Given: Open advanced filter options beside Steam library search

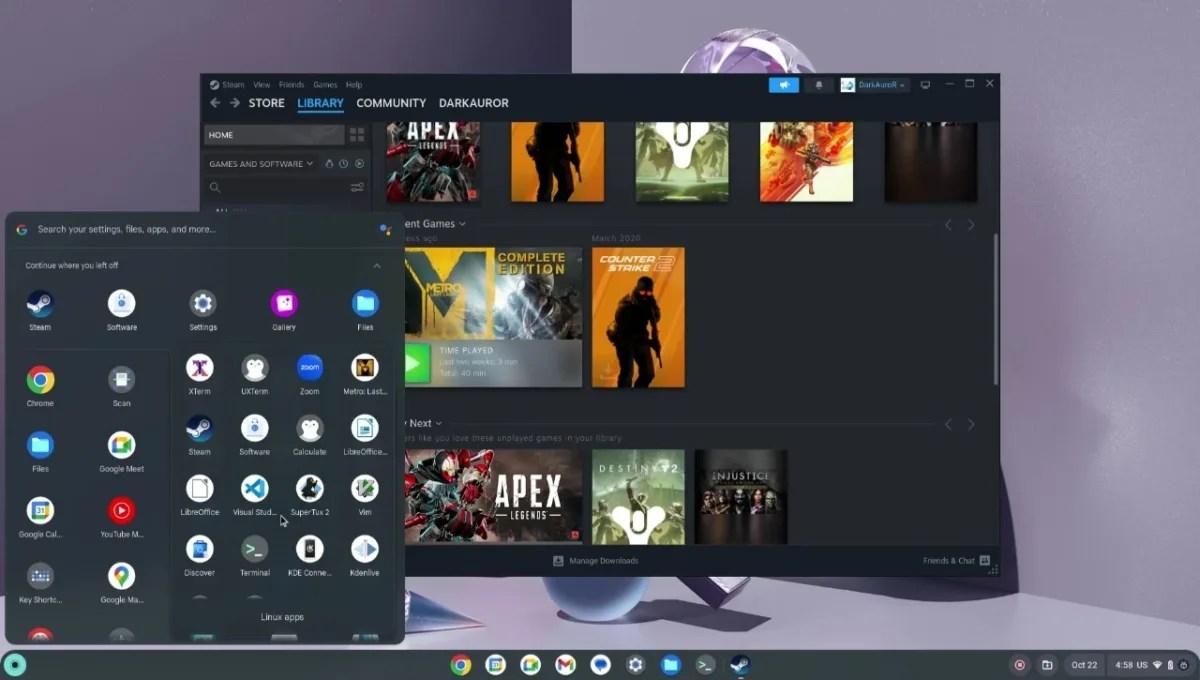Looking at the screenshot, I should coord(357,187).
